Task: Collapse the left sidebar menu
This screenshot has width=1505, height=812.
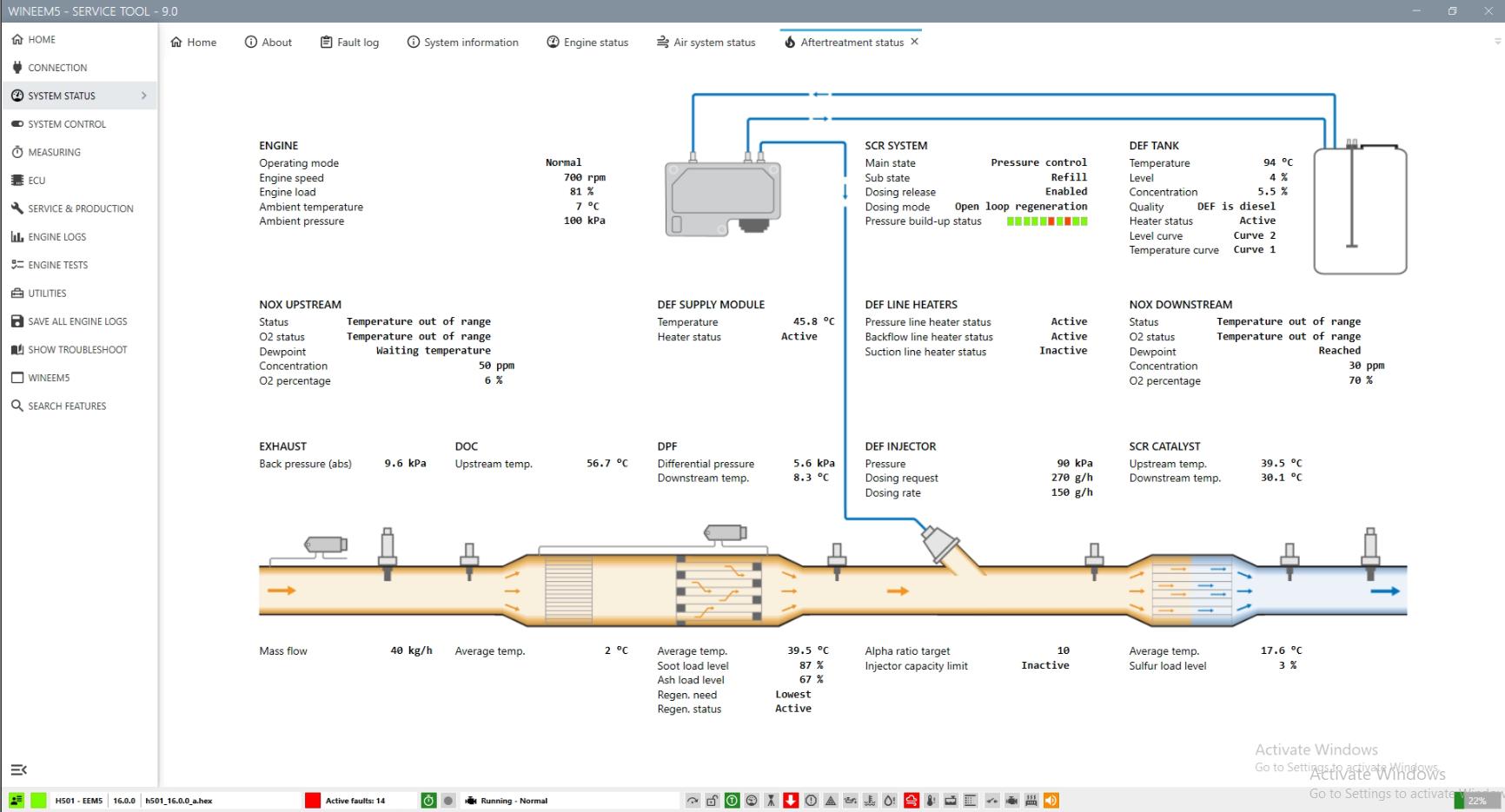Action: pos(18,769)
